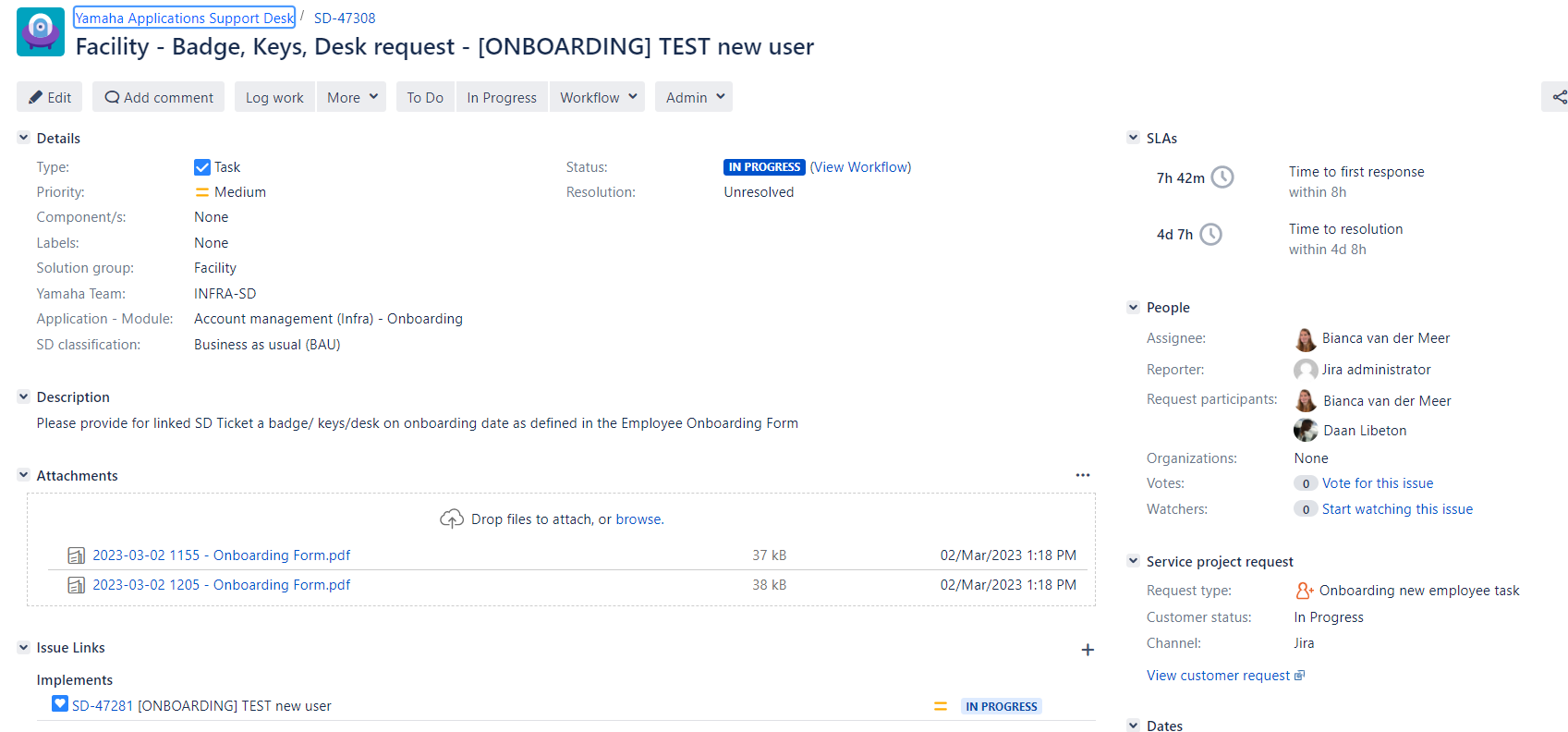The height and width of the screenshot is (732, 1568).
Task: Collapse the Issue Links section
Action: (23, 647)
